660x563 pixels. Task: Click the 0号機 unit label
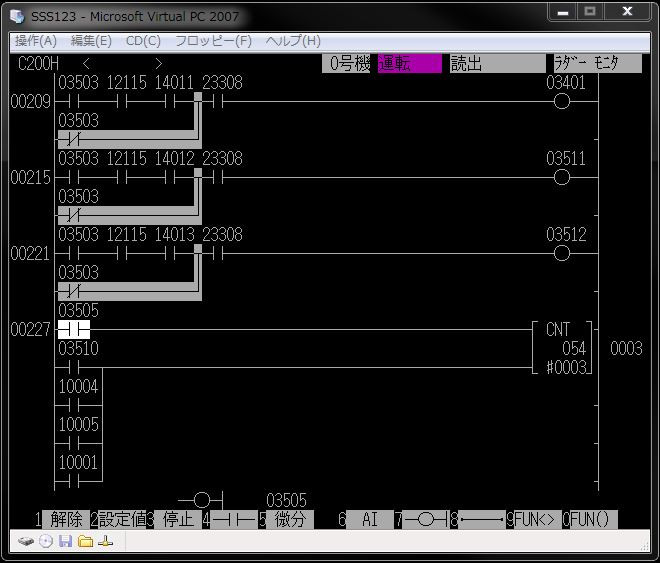pyautogui.click(x=346, y=64)
